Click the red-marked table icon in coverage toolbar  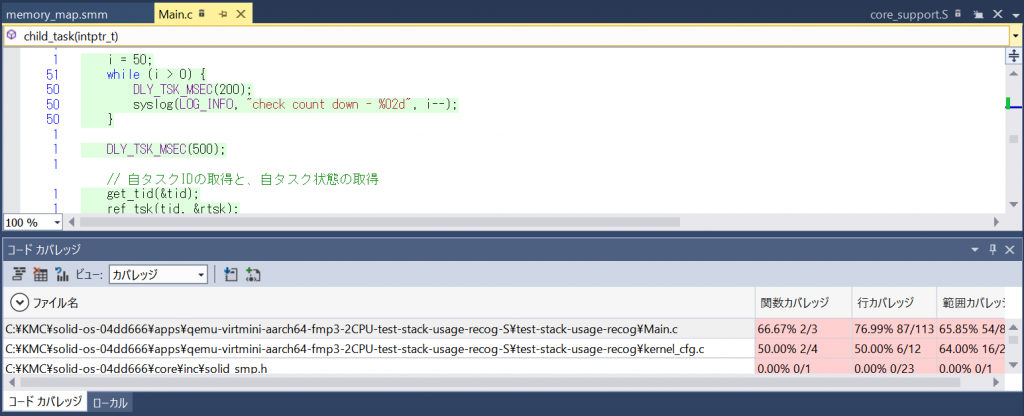pos(40,274)
